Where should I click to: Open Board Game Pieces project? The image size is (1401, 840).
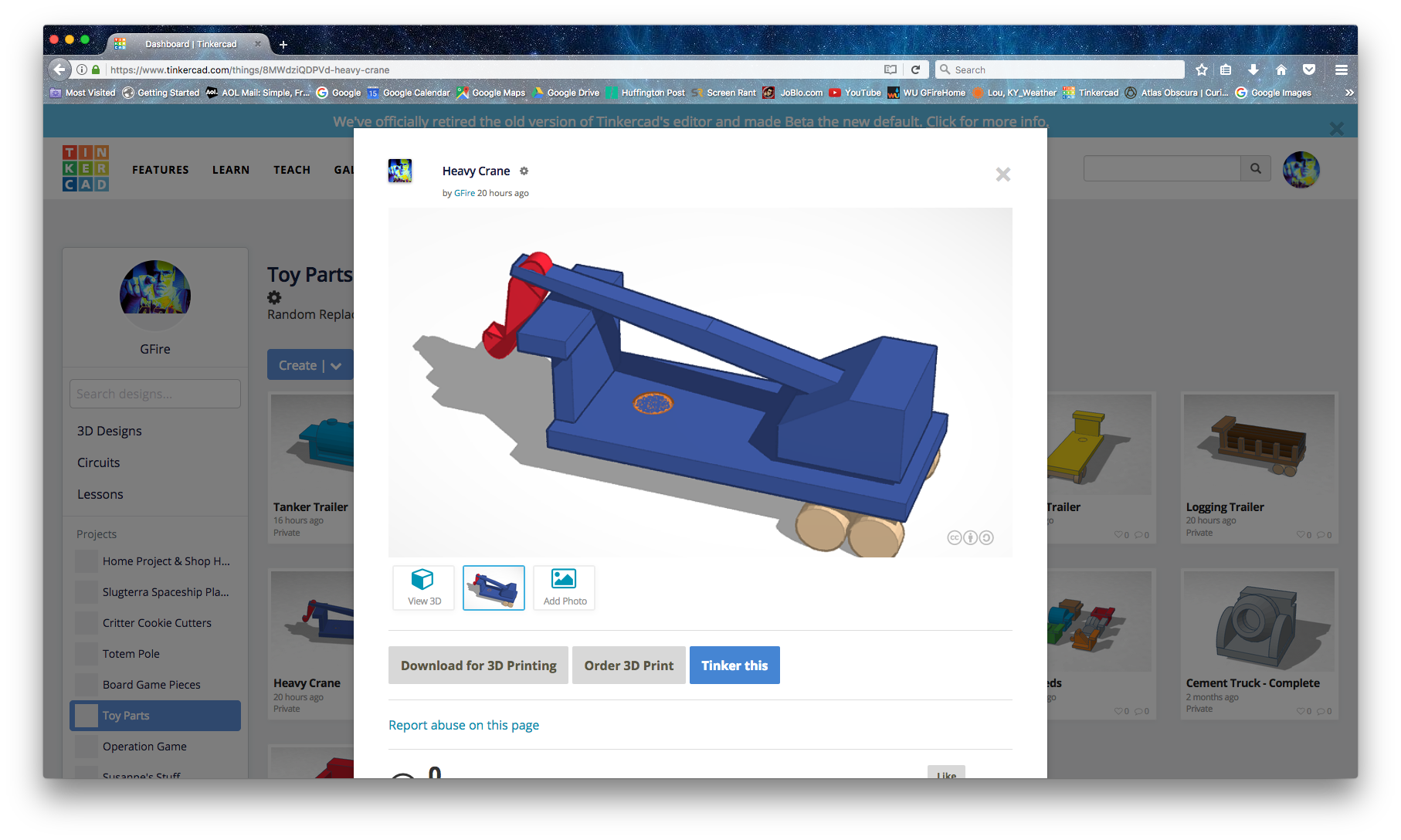tap(155, 685)
